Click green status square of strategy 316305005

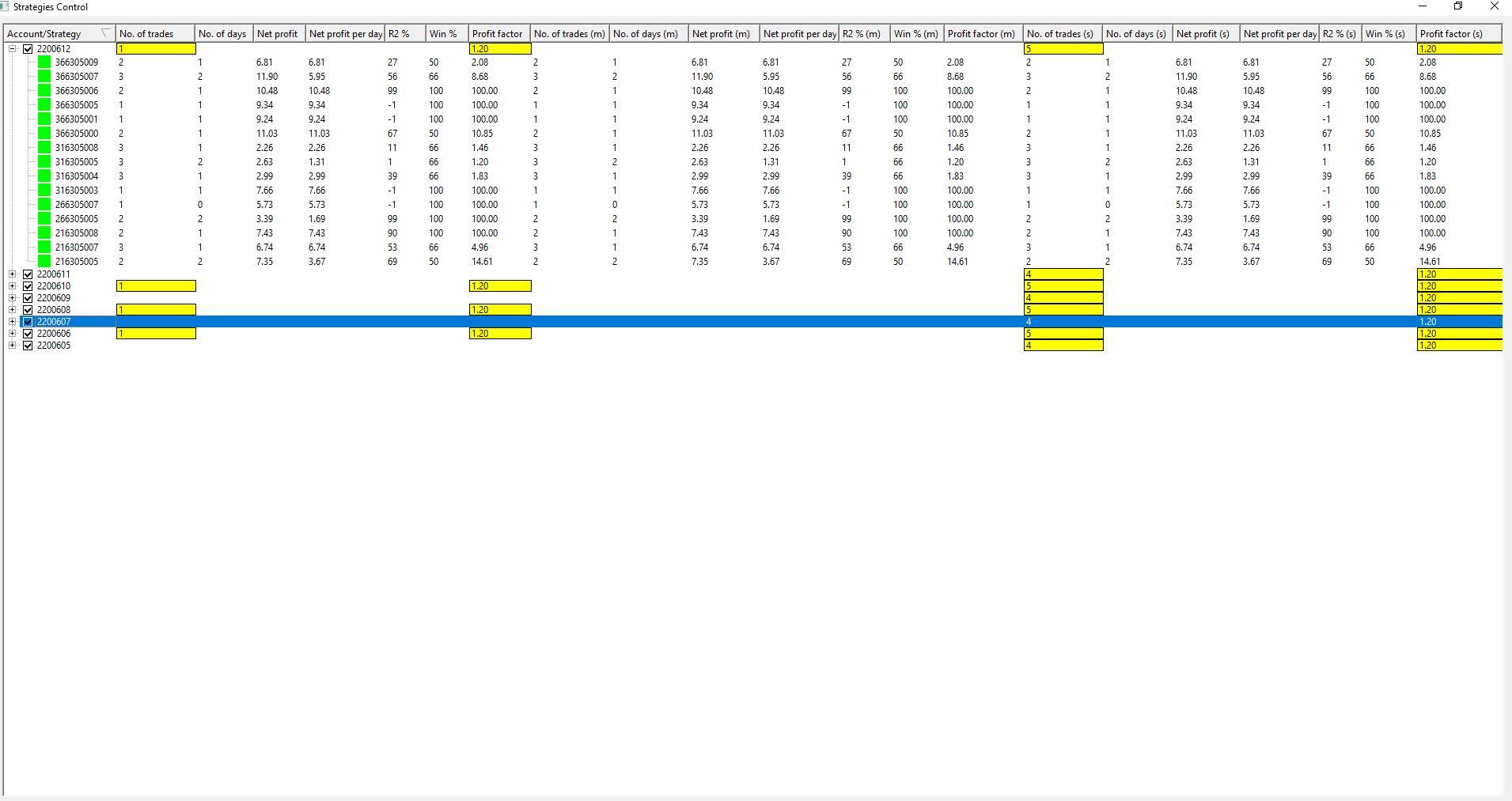point(44,162)
